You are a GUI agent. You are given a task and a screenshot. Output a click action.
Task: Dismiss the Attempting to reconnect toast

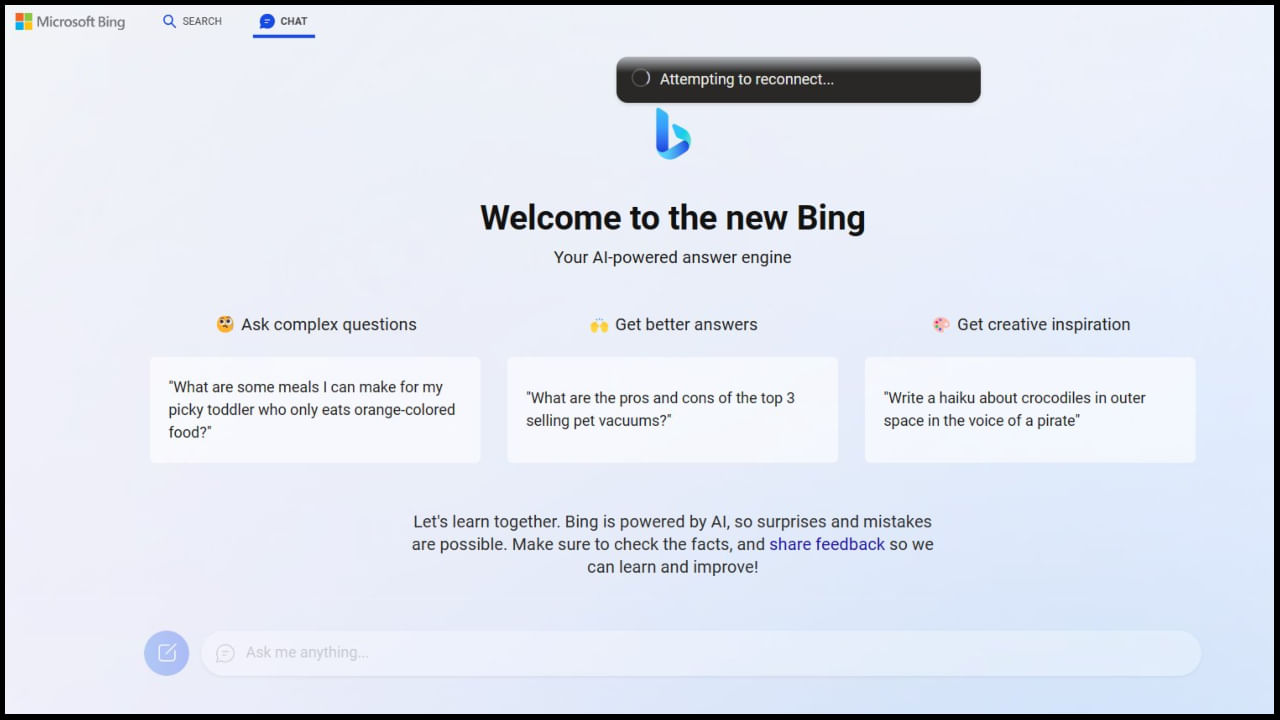coord(797,79)
